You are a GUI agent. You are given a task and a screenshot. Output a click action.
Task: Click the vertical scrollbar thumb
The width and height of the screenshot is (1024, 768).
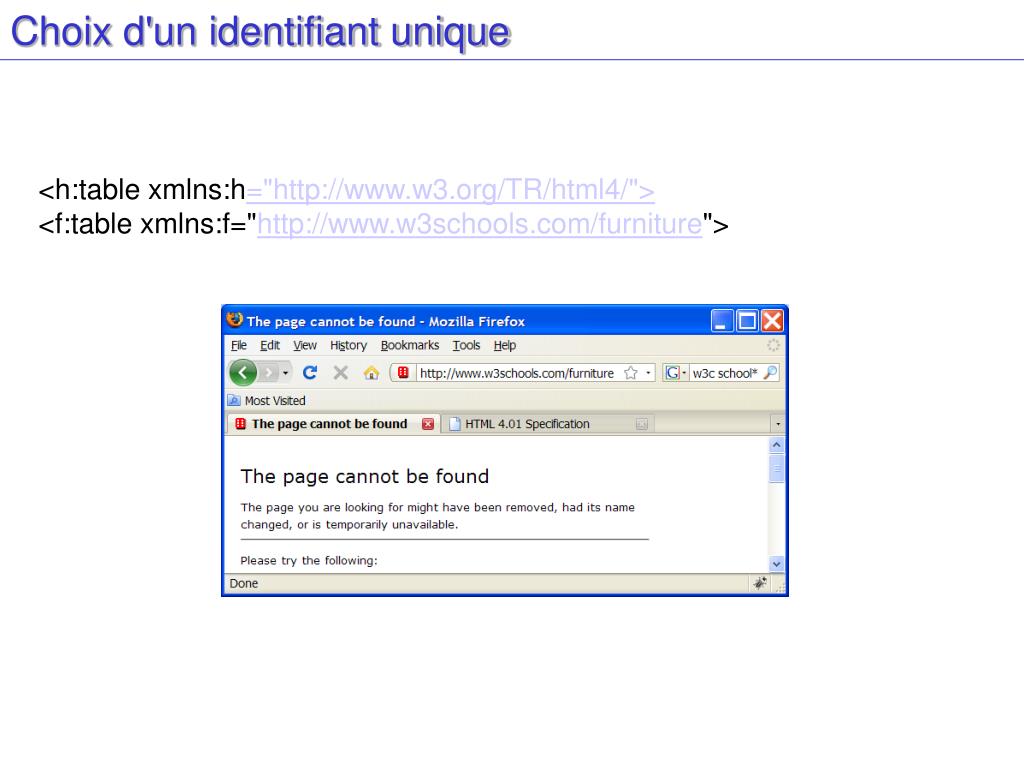(776, 468)
